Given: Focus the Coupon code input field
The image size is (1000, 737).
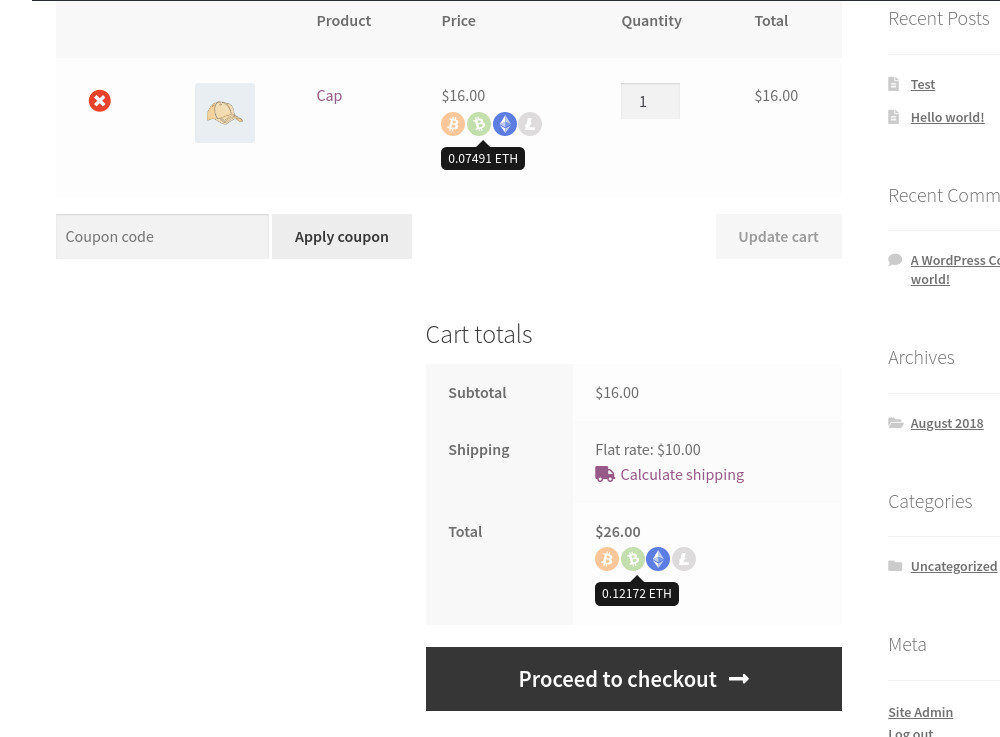Looking at the screenshot, I should [x=162, y=237].
